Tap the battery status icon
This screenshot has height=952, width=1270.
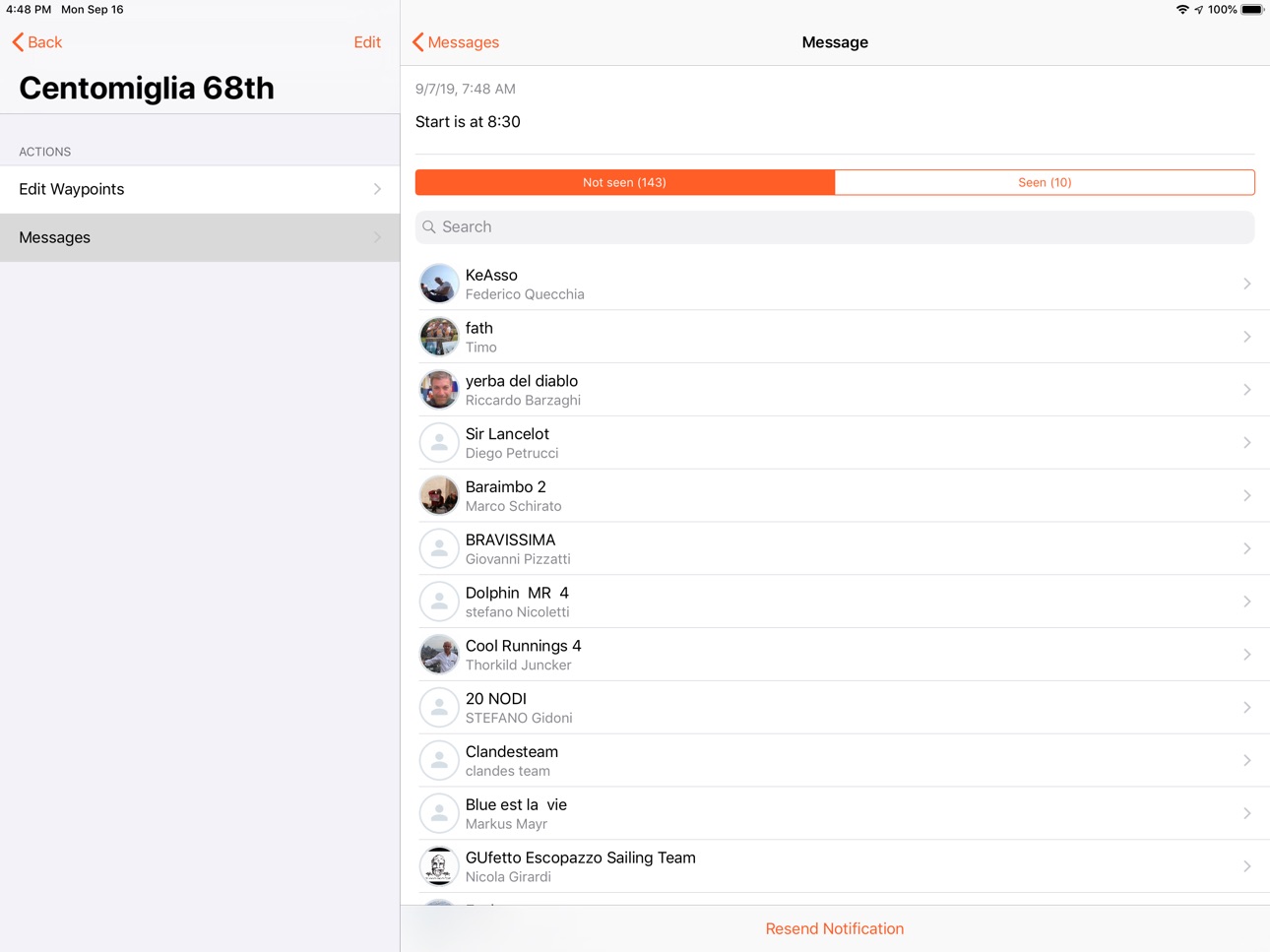[1252, 10]
